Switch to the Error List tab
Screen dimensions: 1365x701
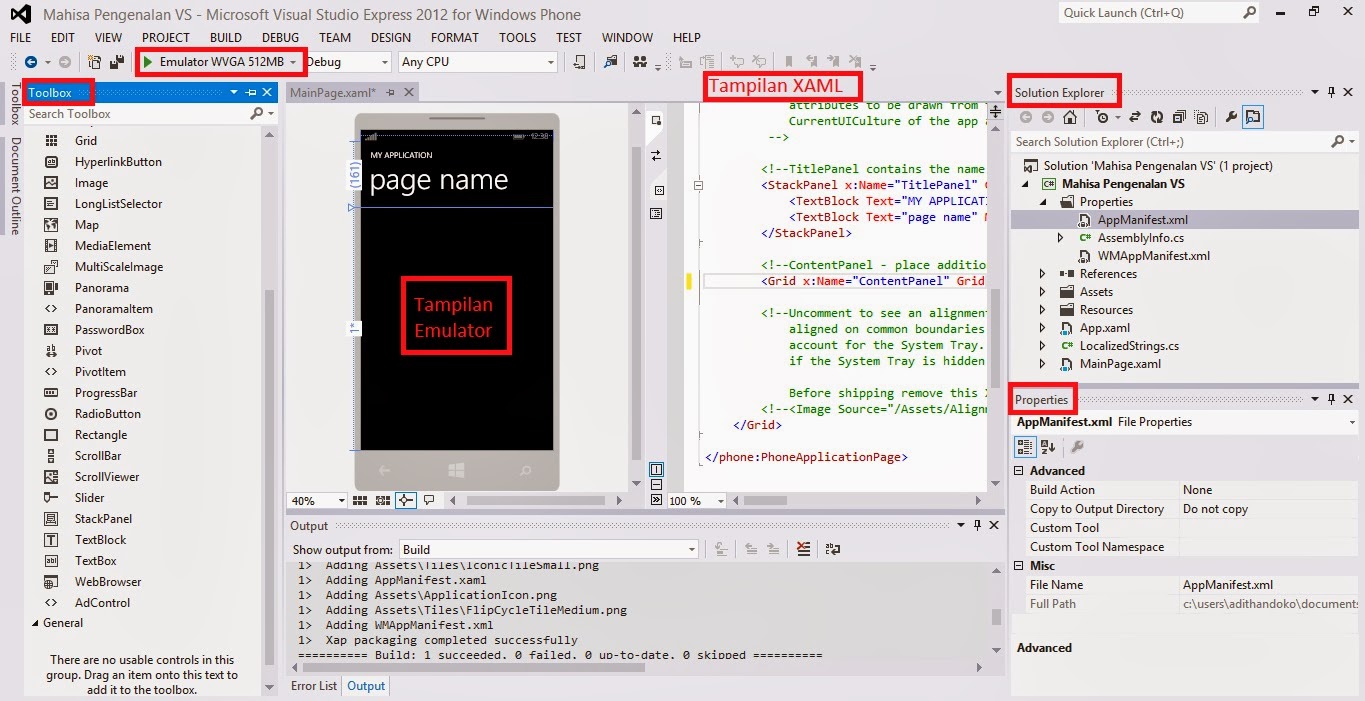point(313,686)
